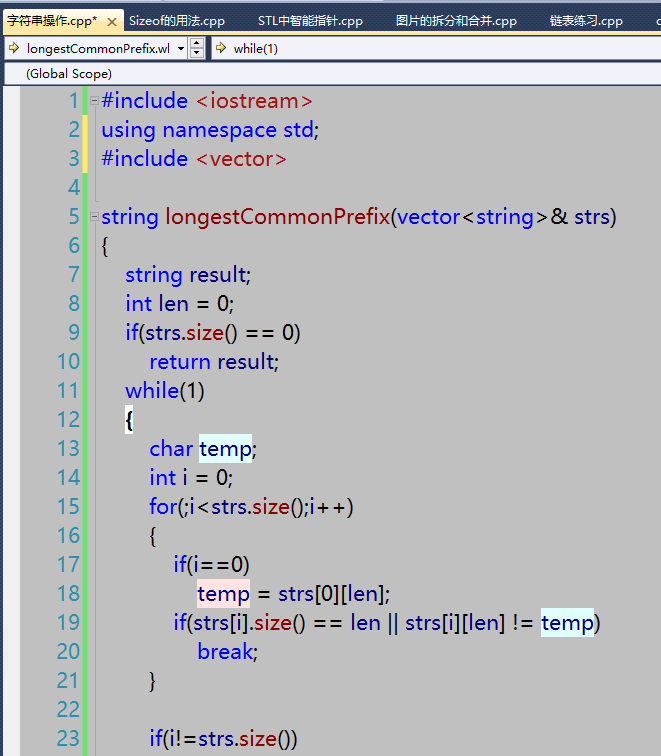The height and width of the screenshot is (756, 661).
Task: Click the up arrow of navigation stepper
Action: point(196,43)
